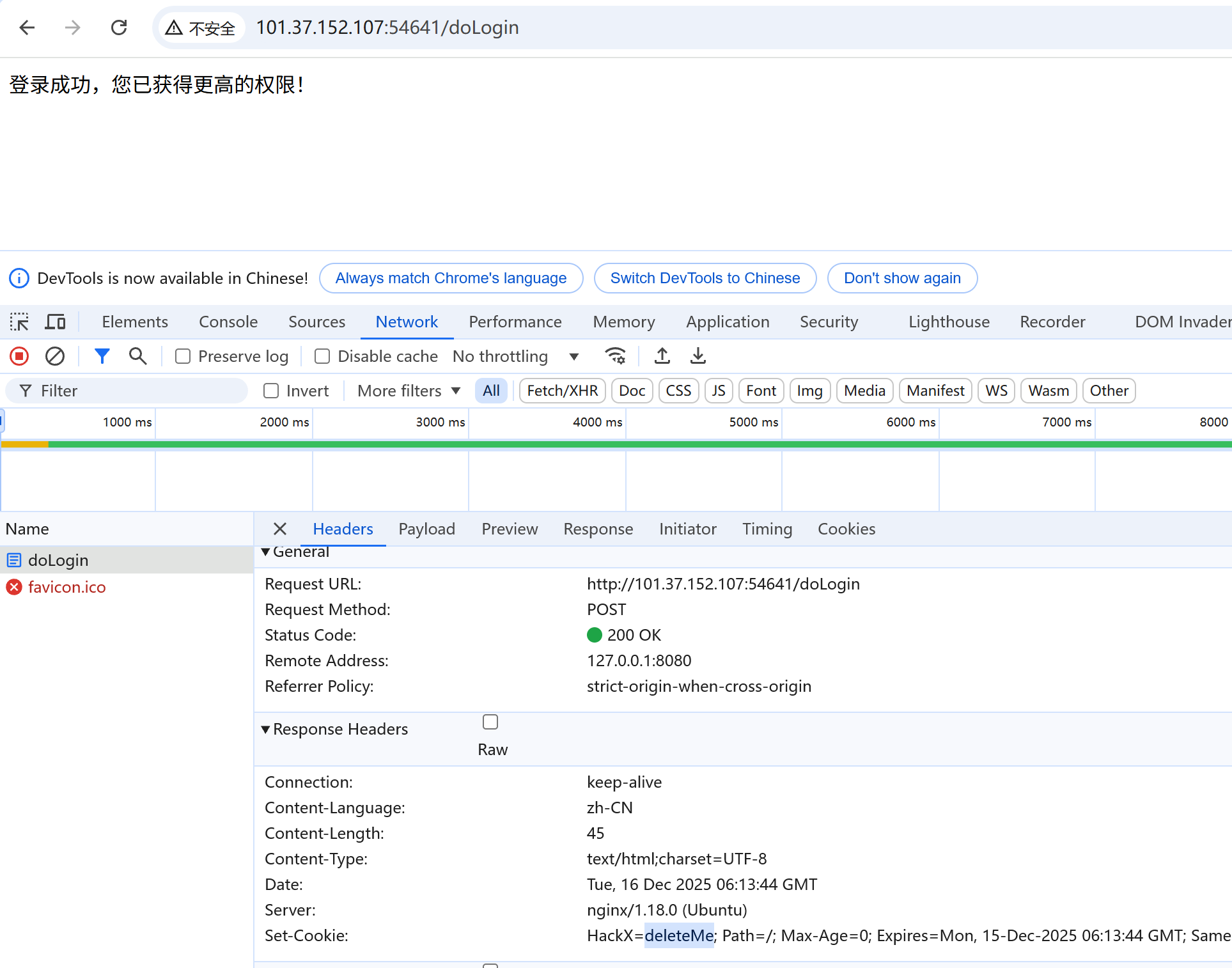
Task: Tick the Invert filter checkbox
Action: [x=271, y=391]
